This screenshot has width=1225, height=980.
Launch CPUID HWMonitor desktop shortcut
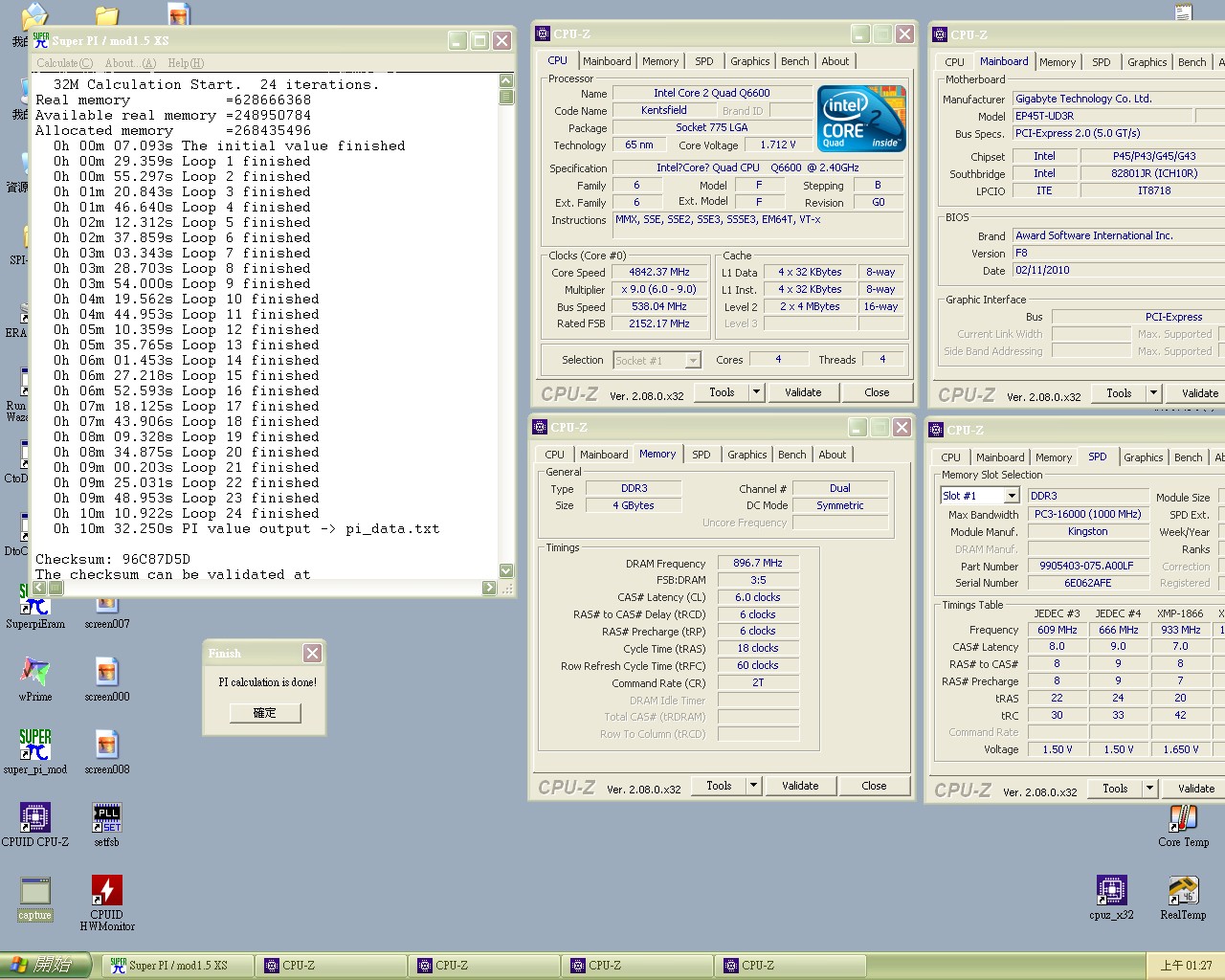[107, 902]
